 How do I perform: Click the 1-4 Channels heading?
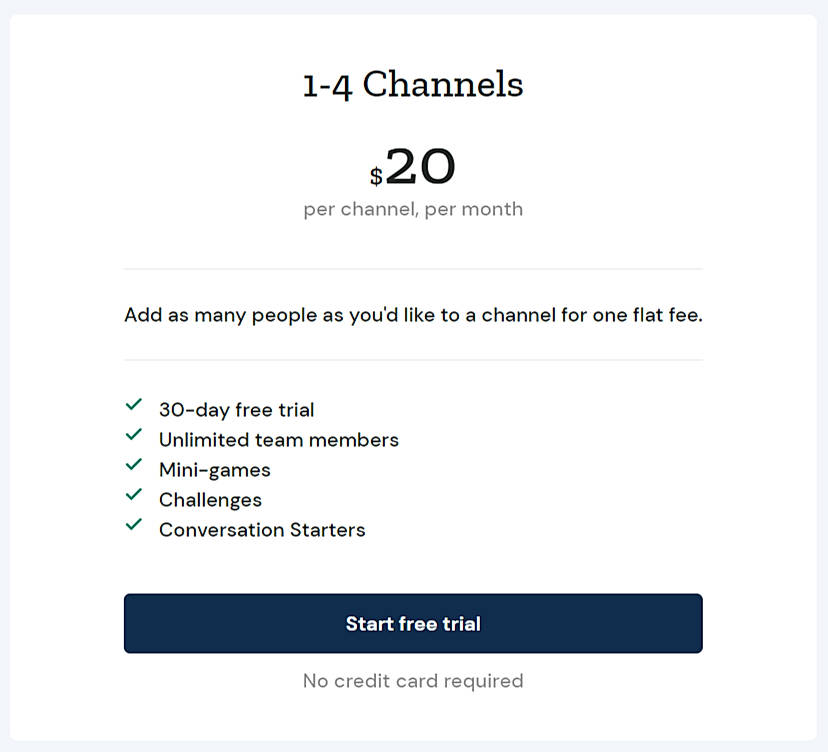[413, 84]
